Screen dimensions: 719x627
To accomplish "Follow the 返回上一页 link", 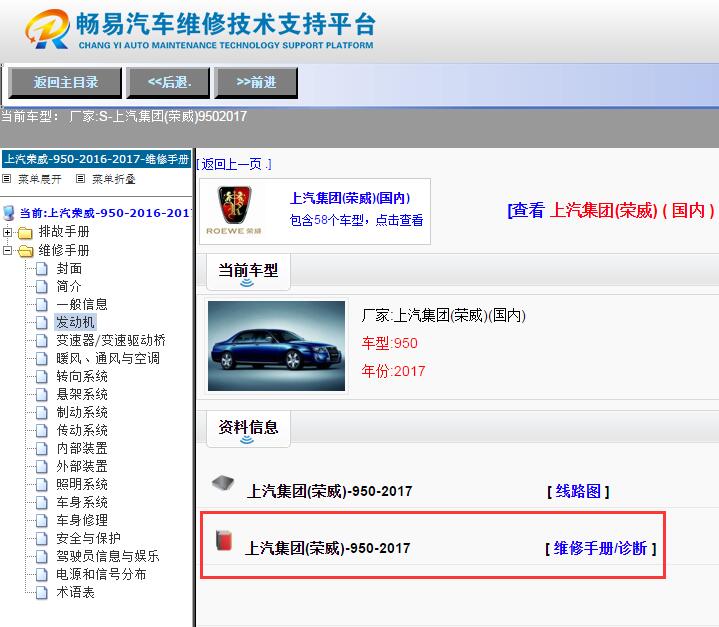I will click(x=234, y=164).
